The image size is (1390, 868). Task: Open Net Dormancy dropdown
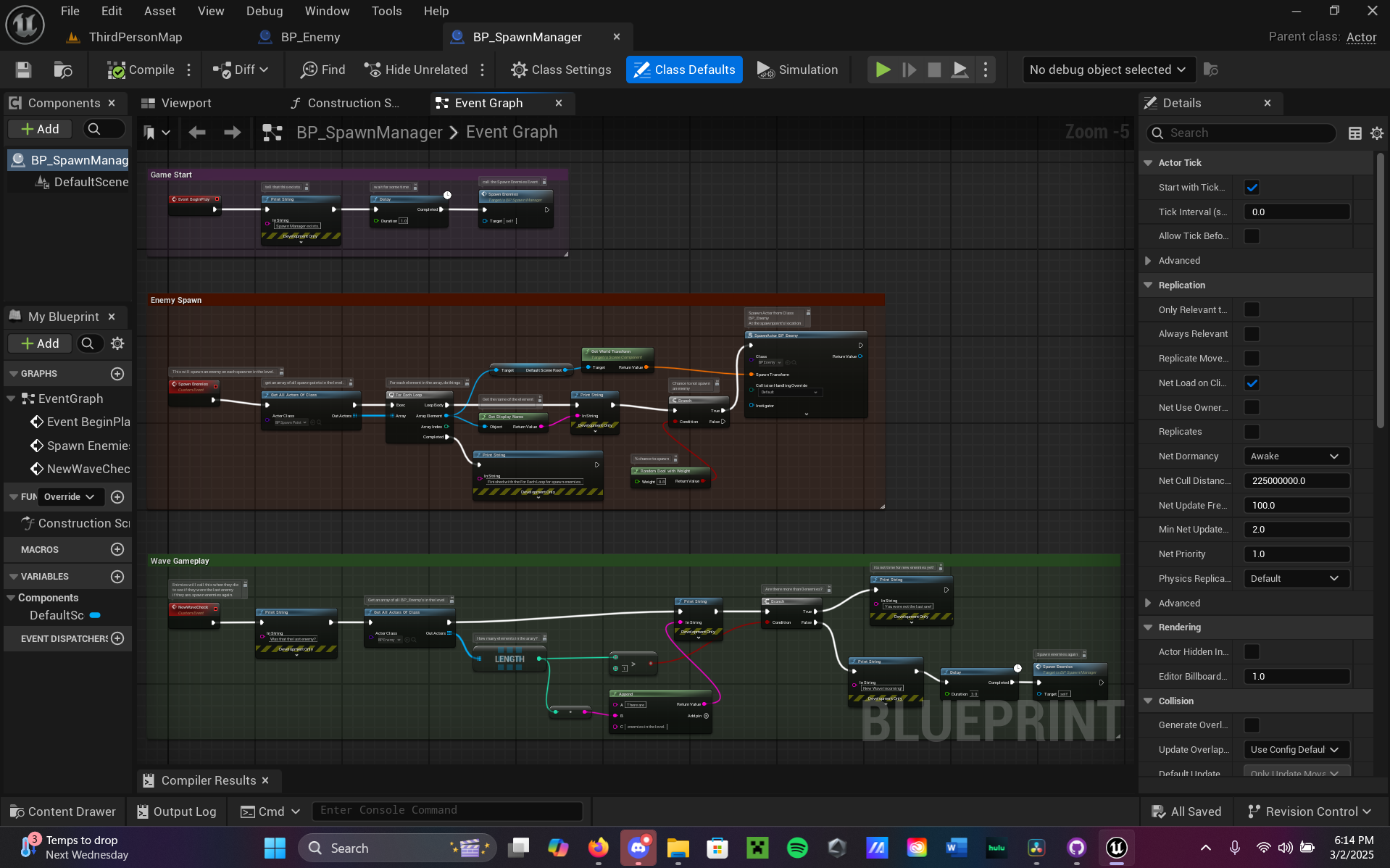click(x=1297, y=456)
